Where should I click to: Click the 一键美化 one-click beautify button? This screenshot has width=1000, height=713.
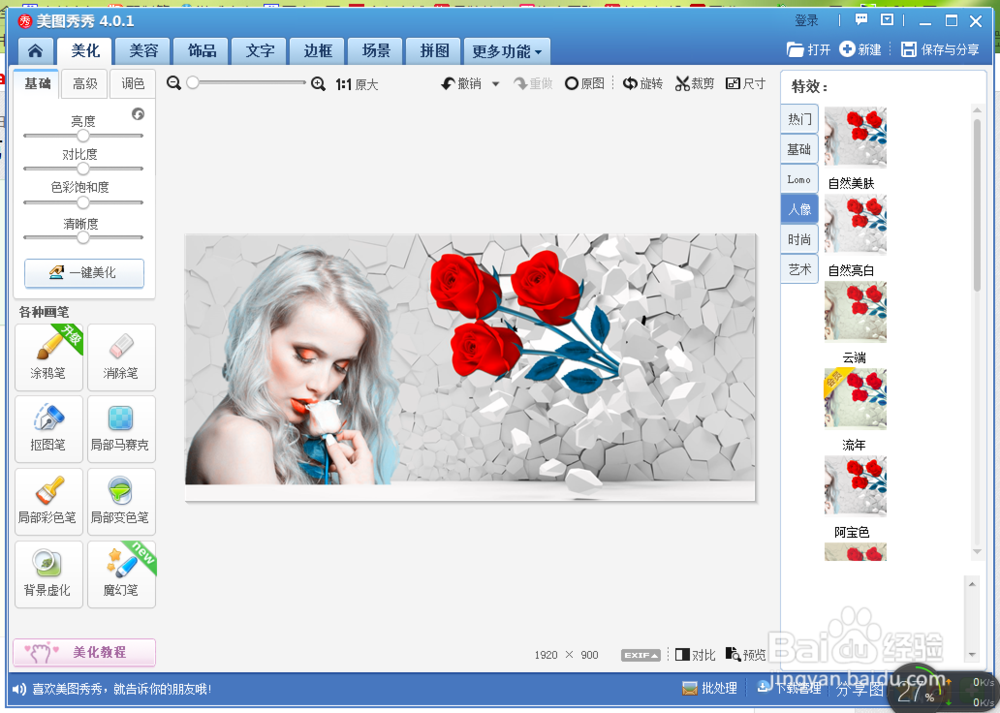84,273
